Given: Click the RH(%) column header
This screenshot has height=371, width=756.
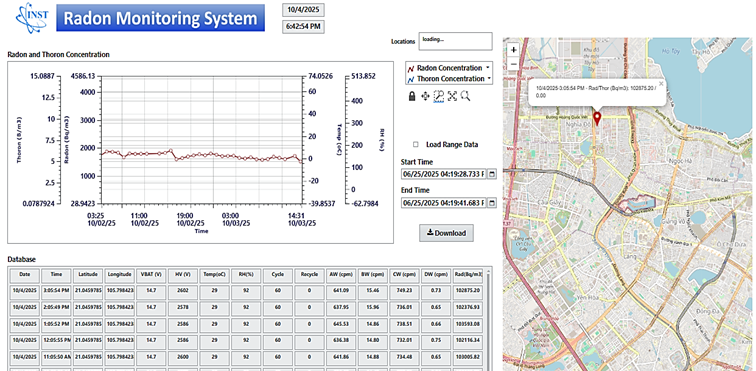Looking at the screenshot, I should point(246,275).
